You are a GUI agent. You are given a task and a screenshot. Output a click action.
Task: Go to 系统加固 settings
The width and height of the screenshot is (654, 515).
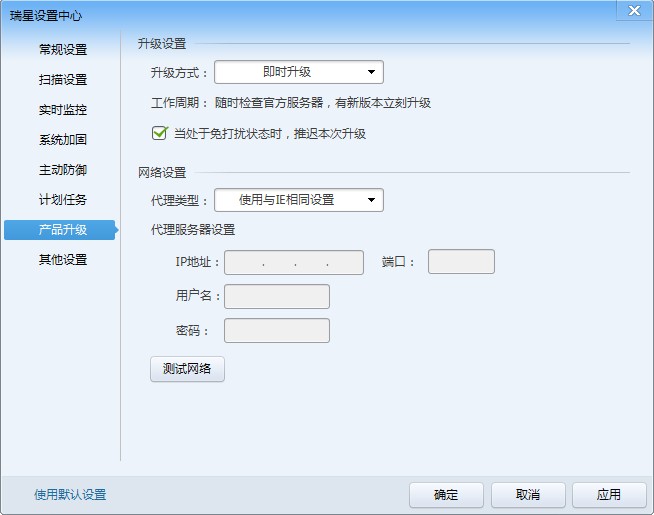click(x=63, y=140)
